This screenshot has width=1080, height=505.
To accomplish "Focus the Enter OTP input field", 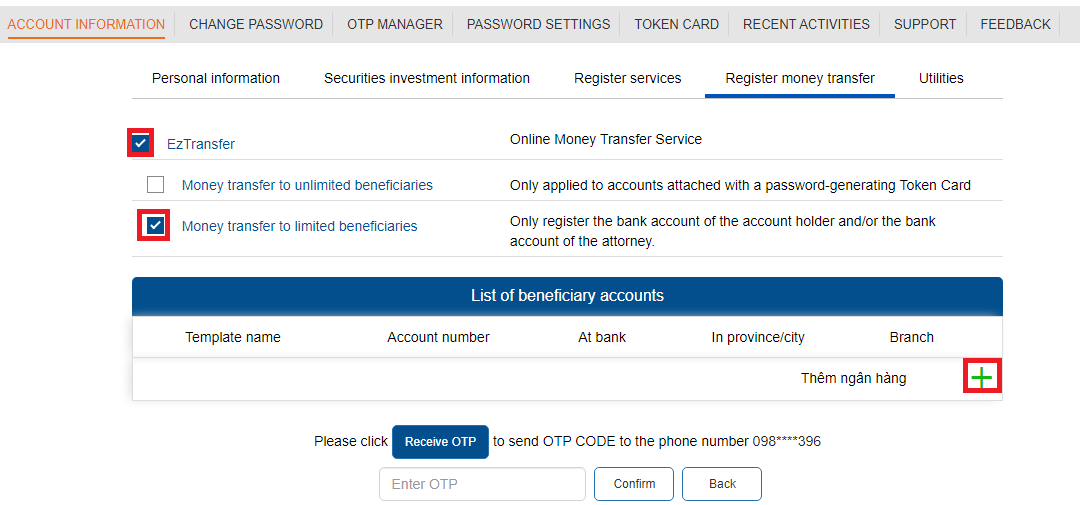I will click(x=482, y=484).
